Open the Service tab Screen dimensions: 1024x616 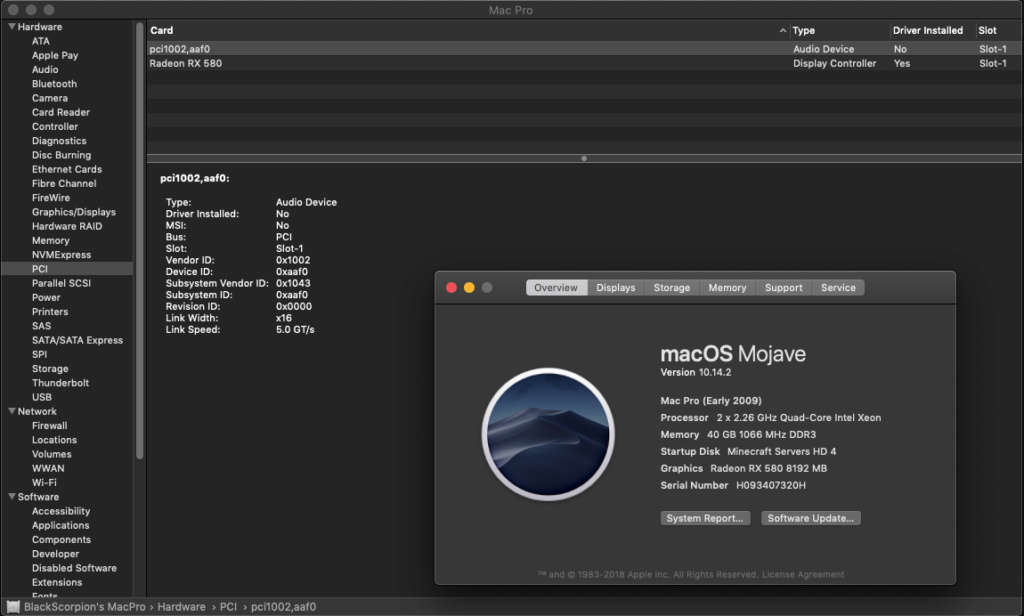[838, 287]
